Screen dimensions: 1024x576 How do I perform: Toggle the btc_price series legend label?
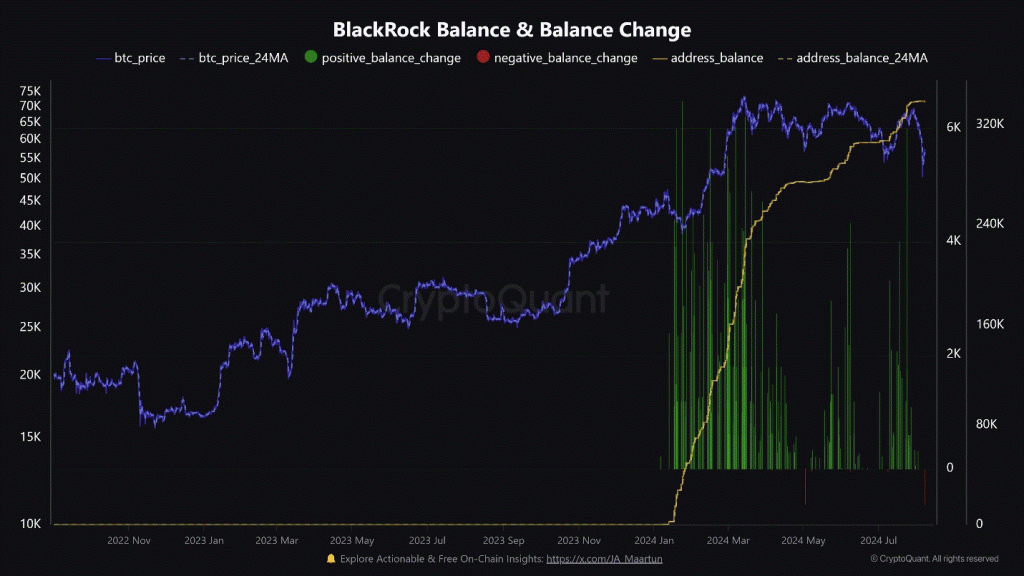[138, 58]
